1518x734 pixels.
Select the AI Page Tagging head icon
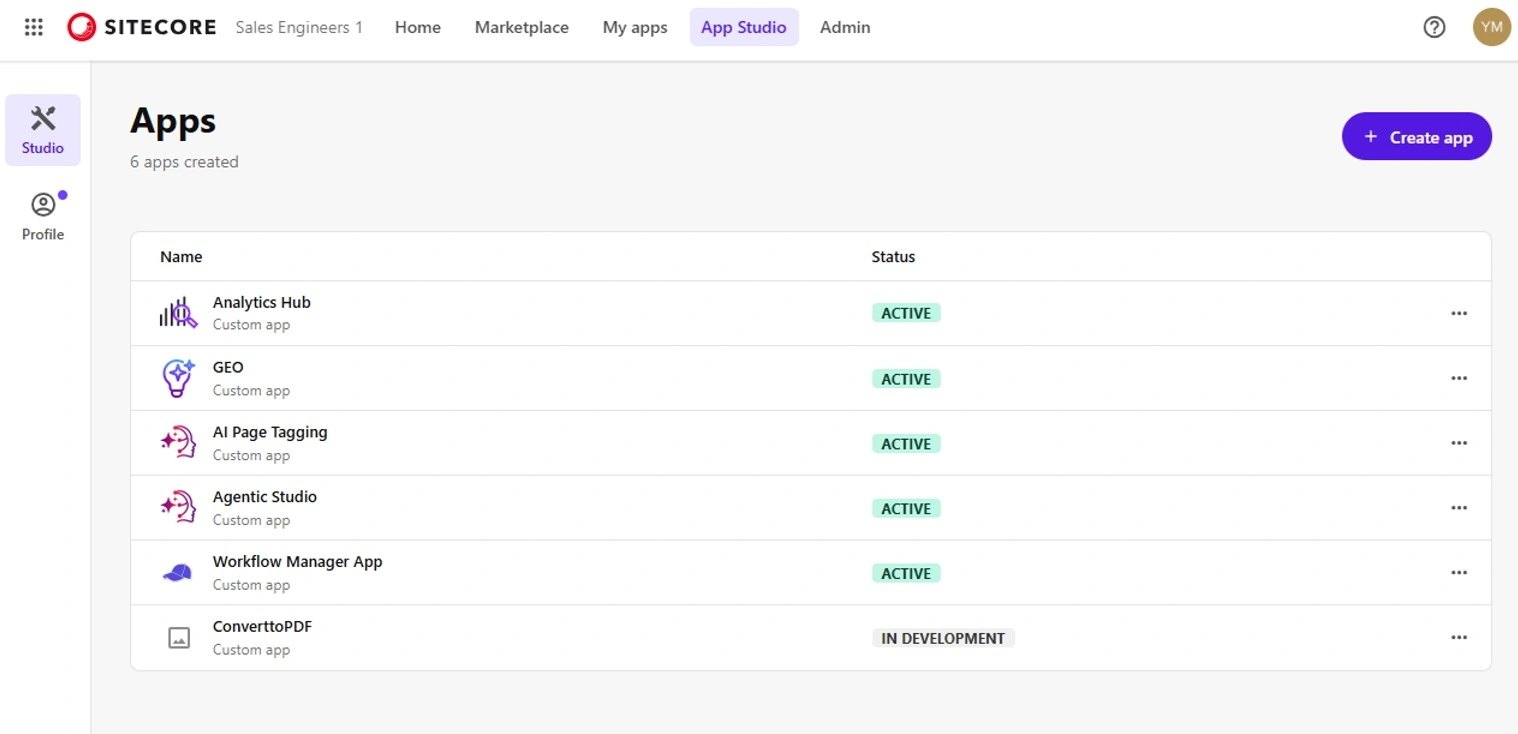click(x=177, y=442)
